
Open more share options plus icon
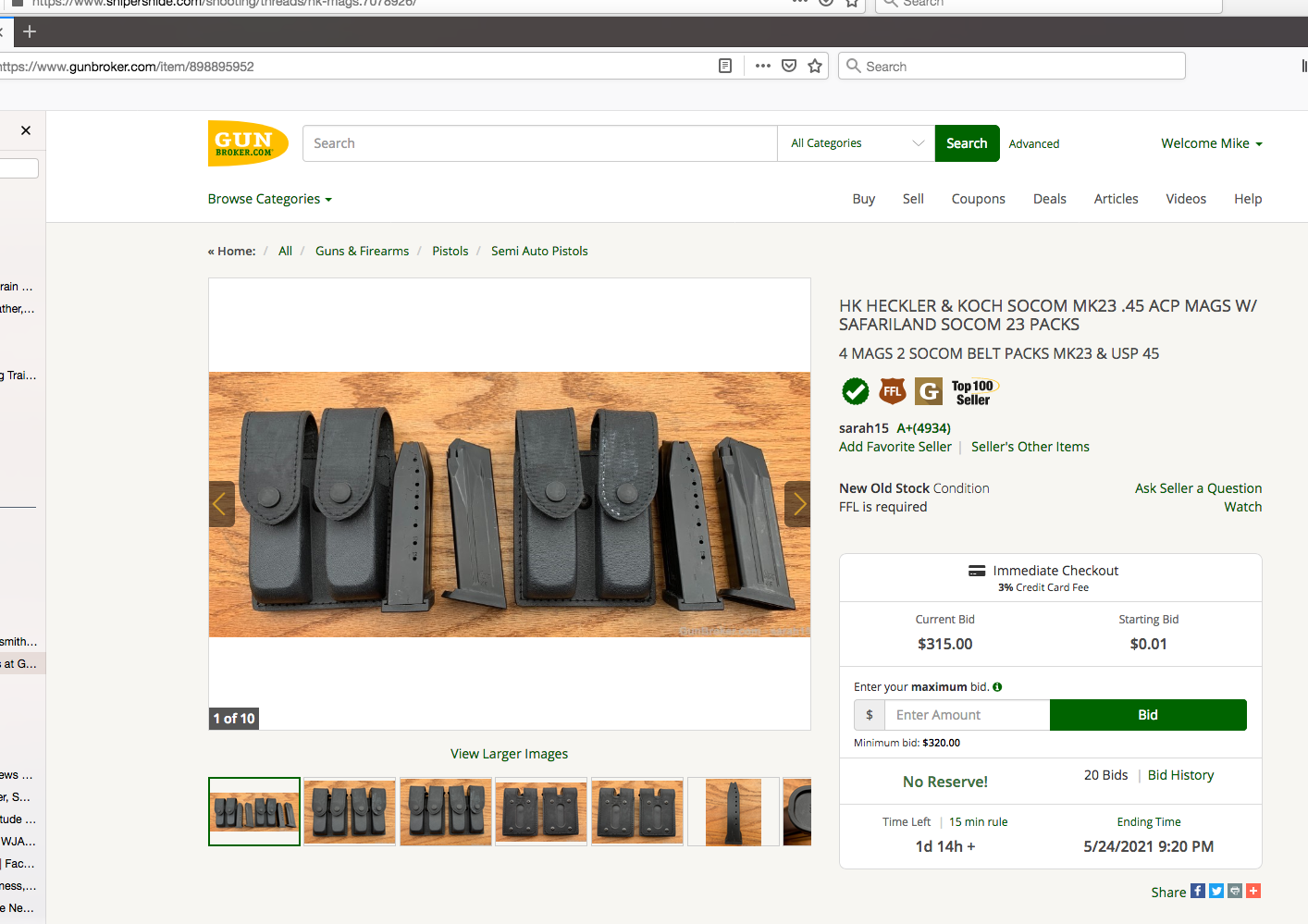coord(1253,891)
